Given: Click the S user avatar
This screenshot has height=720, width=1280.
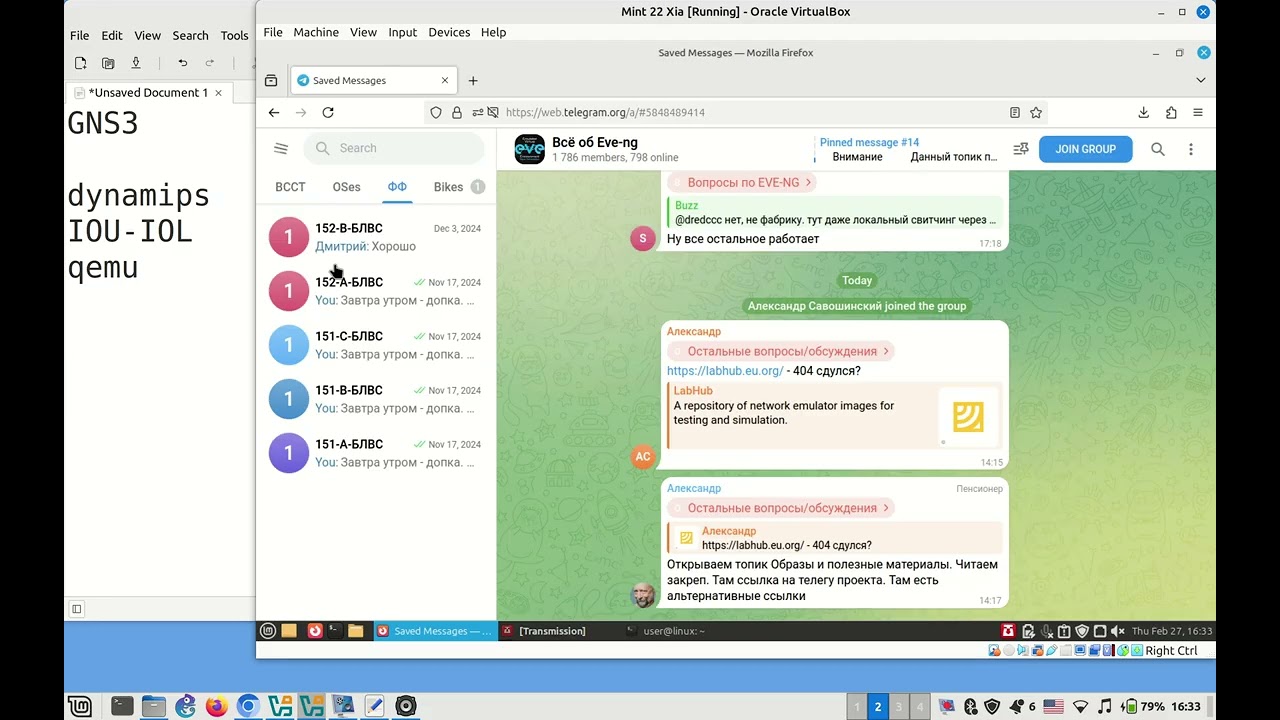Looking at the screenshot, I should (x=643, y=238).
